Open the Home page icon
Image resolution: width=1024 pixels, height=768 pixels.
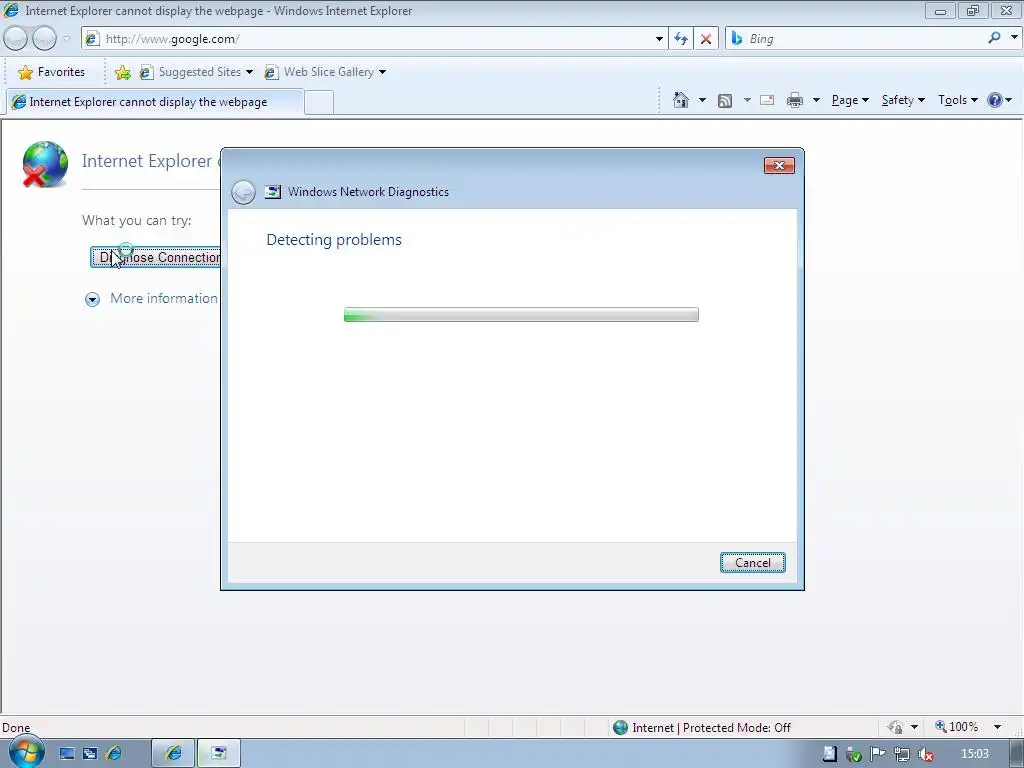click(680, 100)
